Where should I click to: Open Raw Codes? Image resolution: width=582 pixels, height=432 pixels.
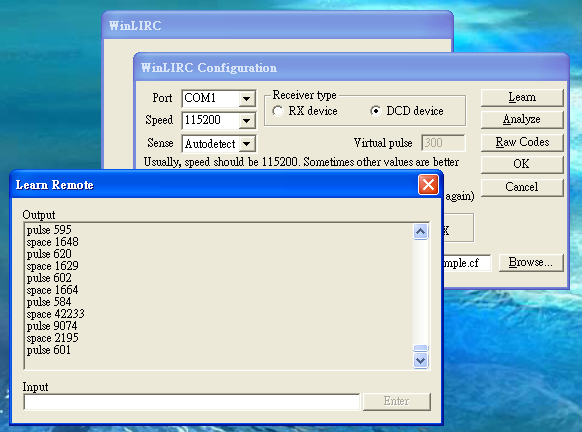pyautogui.click(x=522, y=142)
